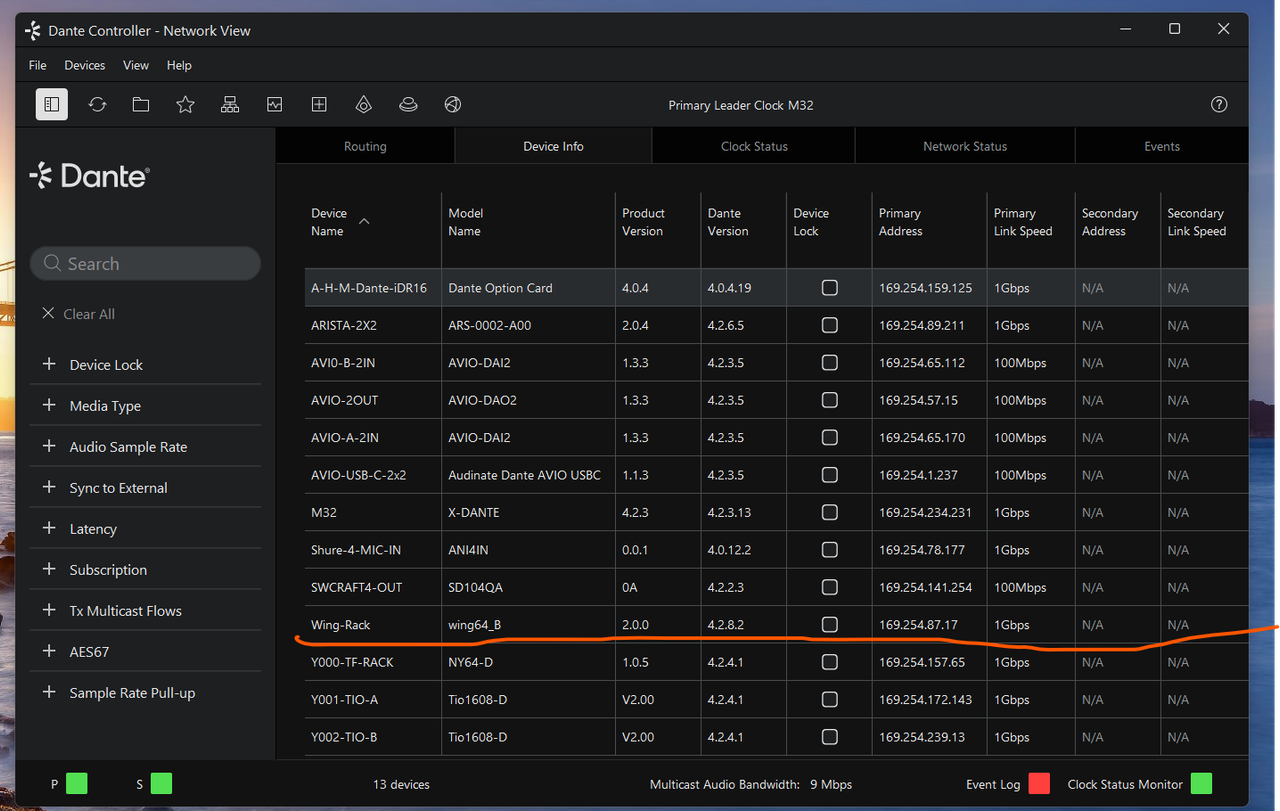Open the folder icon to load preset

pyautogui.click(x=141, y=104)
